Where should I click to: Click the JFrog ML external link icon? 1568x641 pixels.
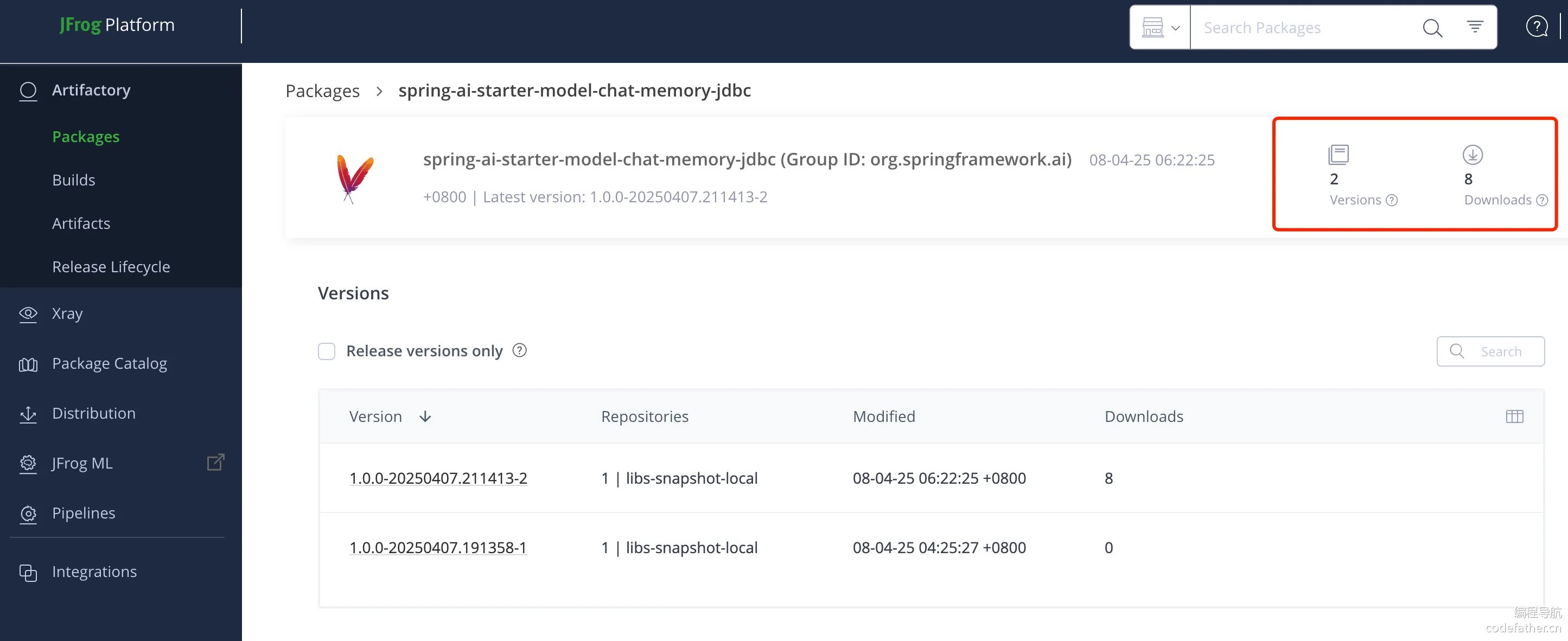[x=215, y=462]
